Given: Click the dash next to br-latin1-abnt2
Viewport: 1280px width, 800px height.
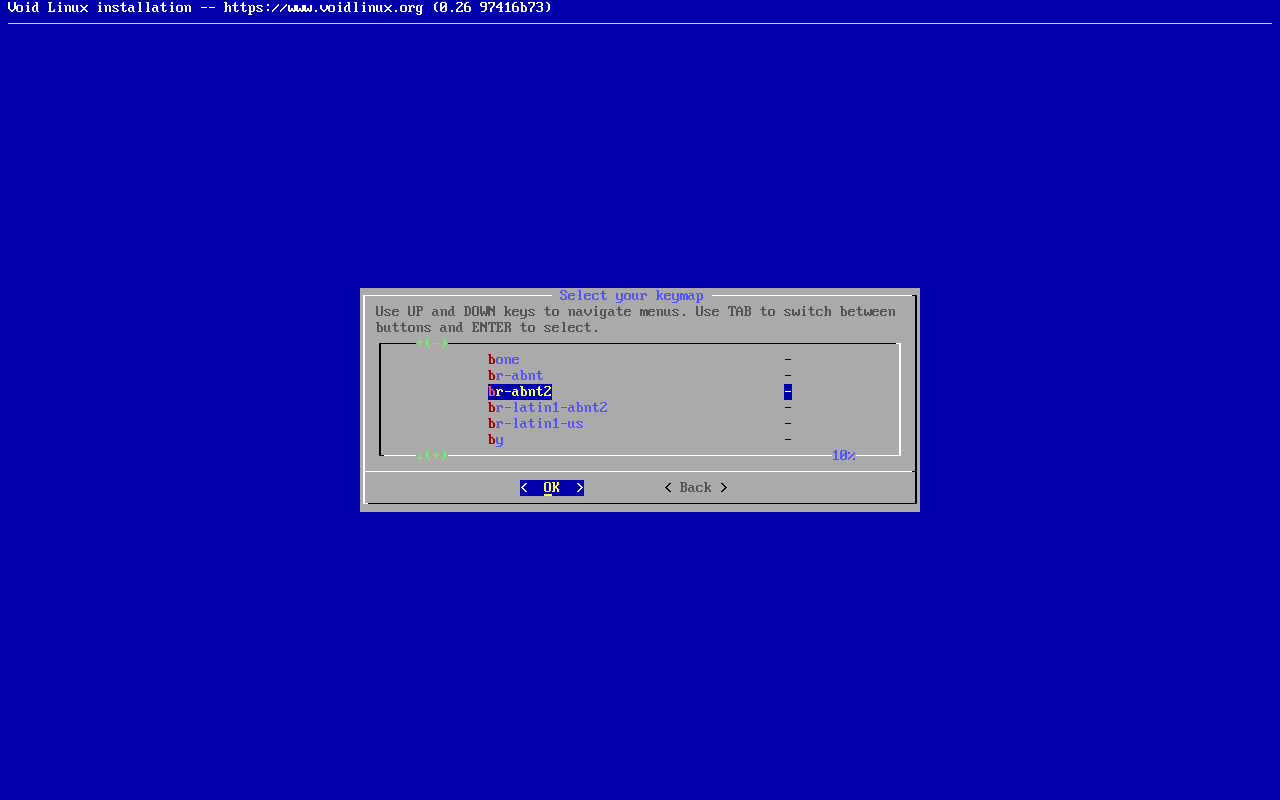Looking at the screenshot, I should [788, 408].
